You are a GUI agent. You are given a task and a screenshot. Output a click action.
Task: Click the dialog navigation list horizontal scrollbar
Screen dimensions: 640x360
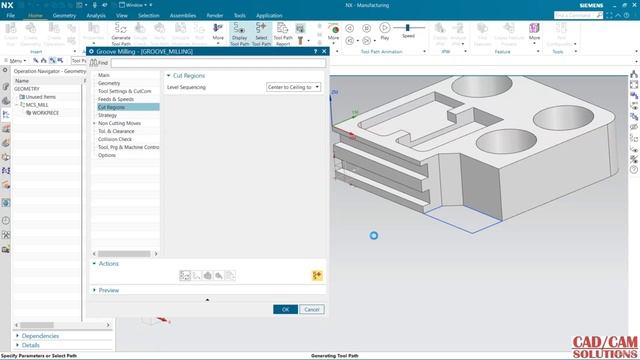point(124,254)
